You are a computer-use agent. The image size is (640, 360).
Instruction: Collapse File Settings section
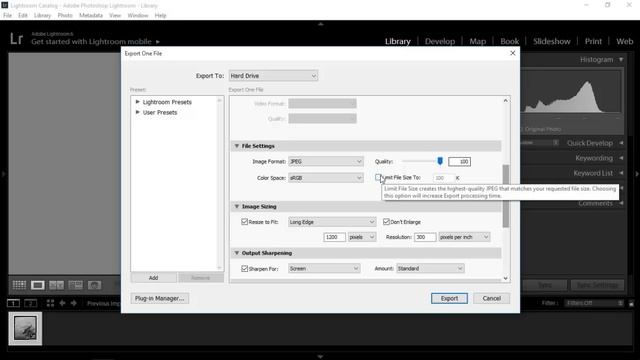point(236,146)
